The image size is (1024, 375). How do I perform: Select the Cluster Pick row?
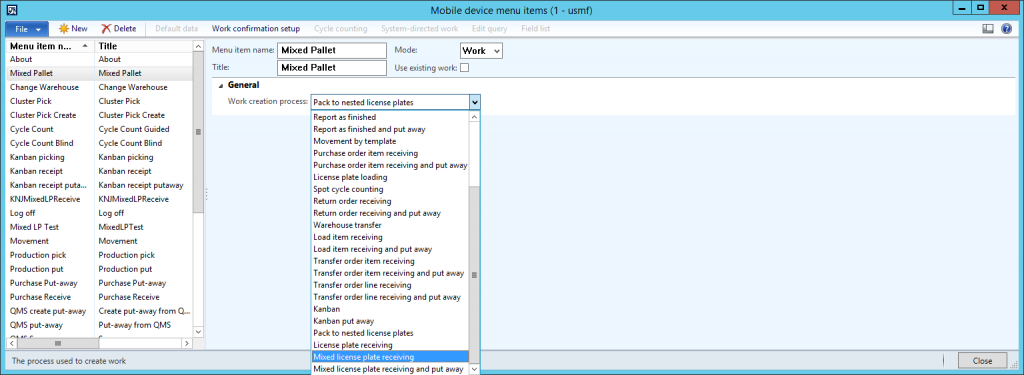(99, 101)
